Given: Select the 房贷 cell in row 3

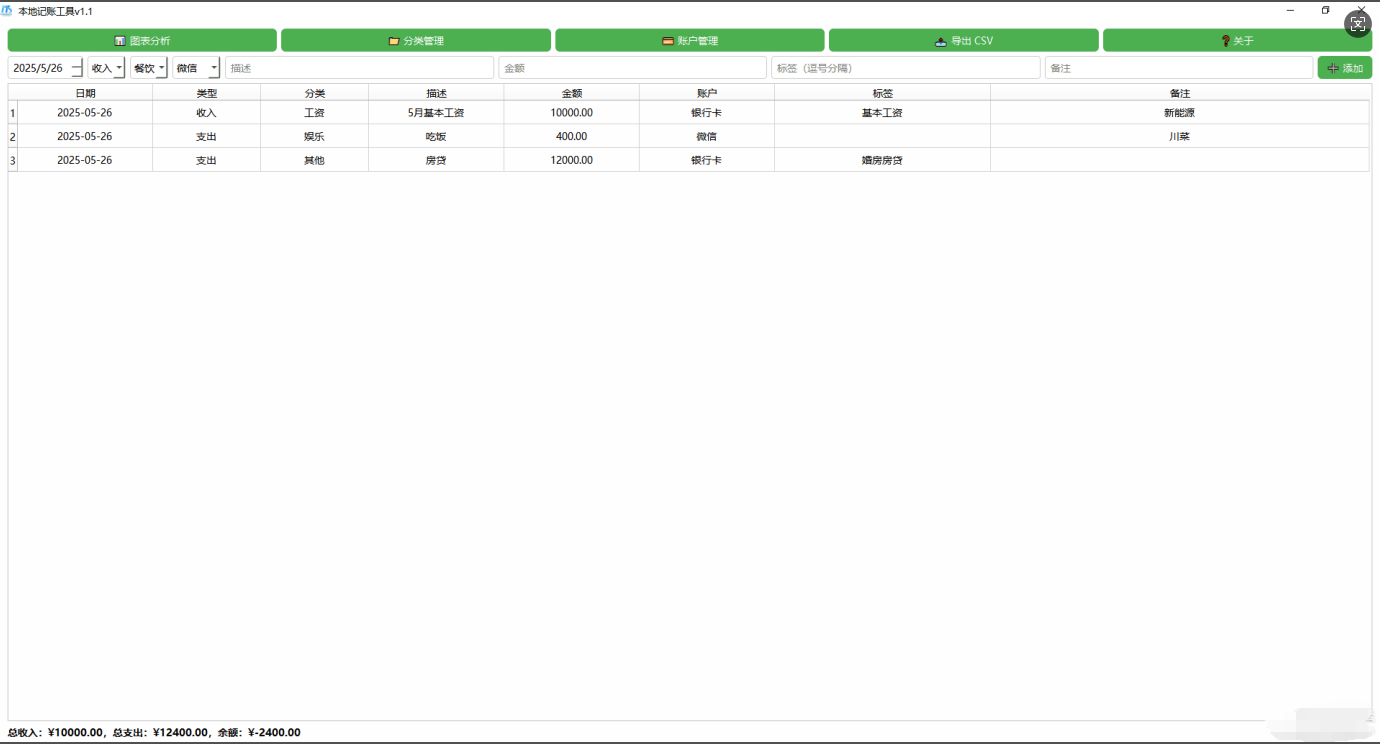Looking at the screenshot, I should [x=436, y=160].
